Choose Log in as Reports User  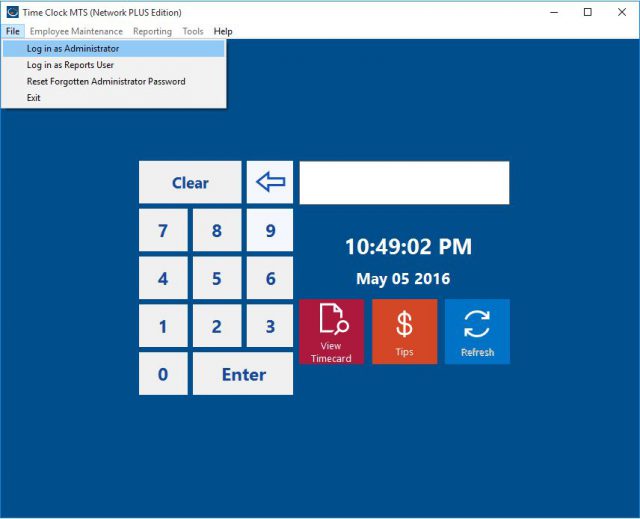point(113,65)
